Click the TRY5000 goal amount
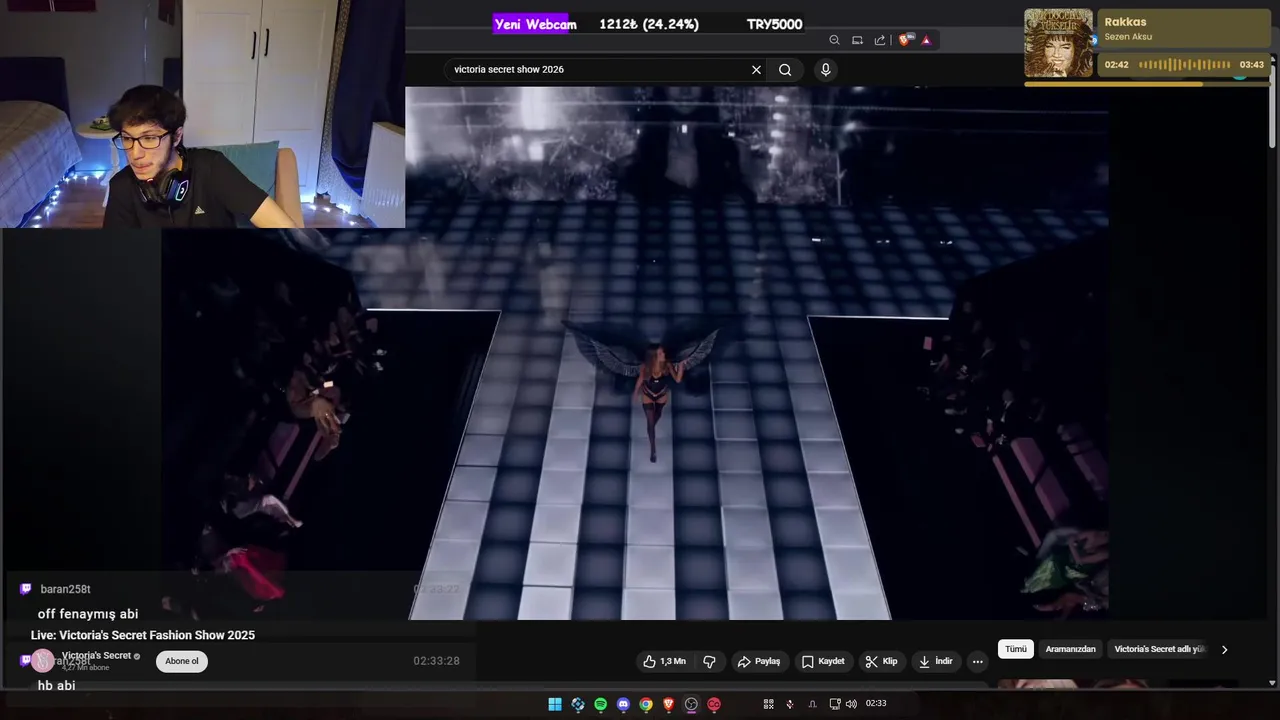The width and height of the screenshot is (1280, 720). [774, 24]
